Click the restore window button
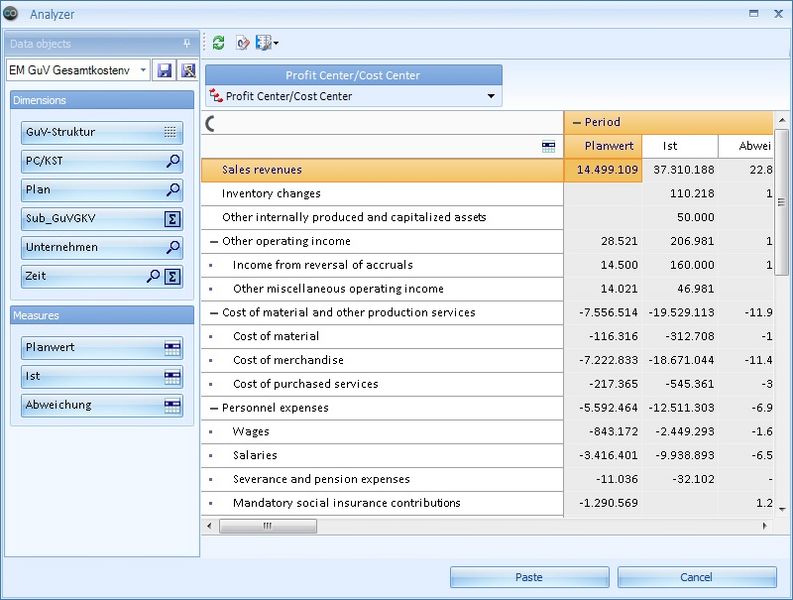793x600 pixels. pos(754,14)
